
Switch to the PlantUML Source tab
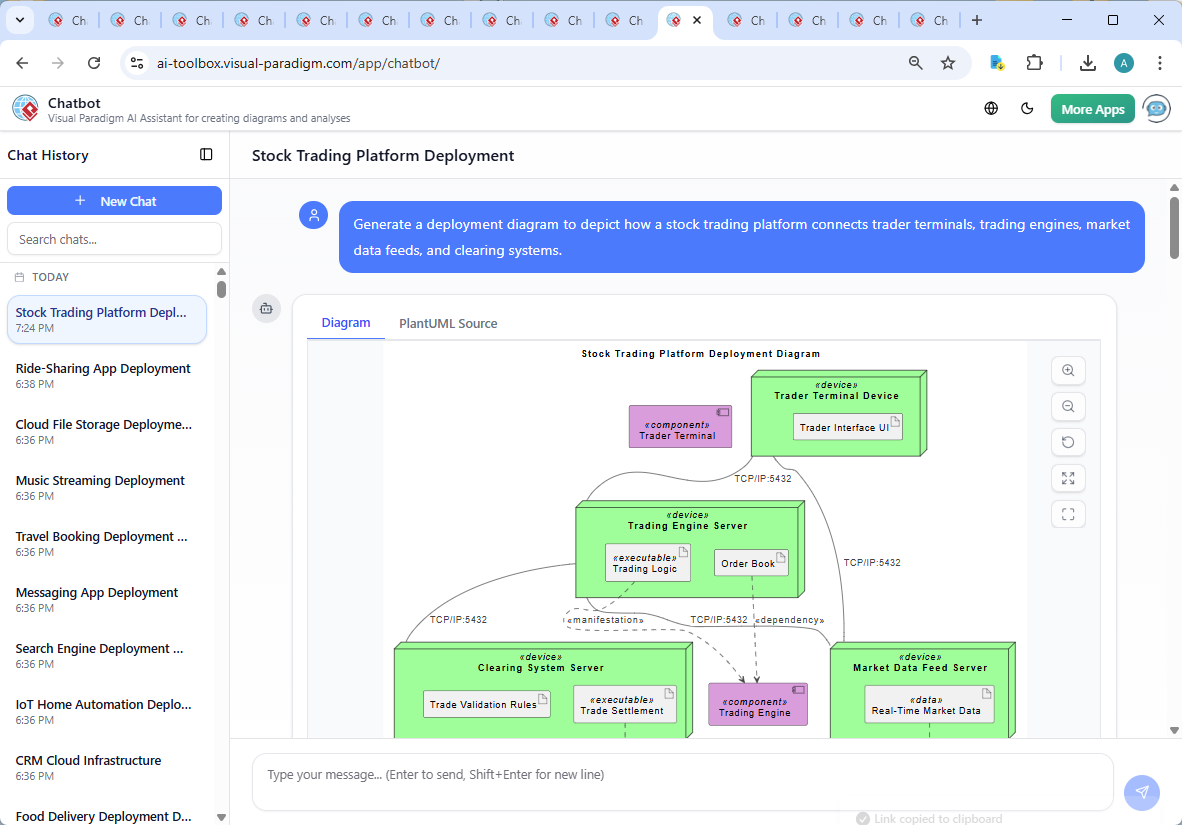447,323
